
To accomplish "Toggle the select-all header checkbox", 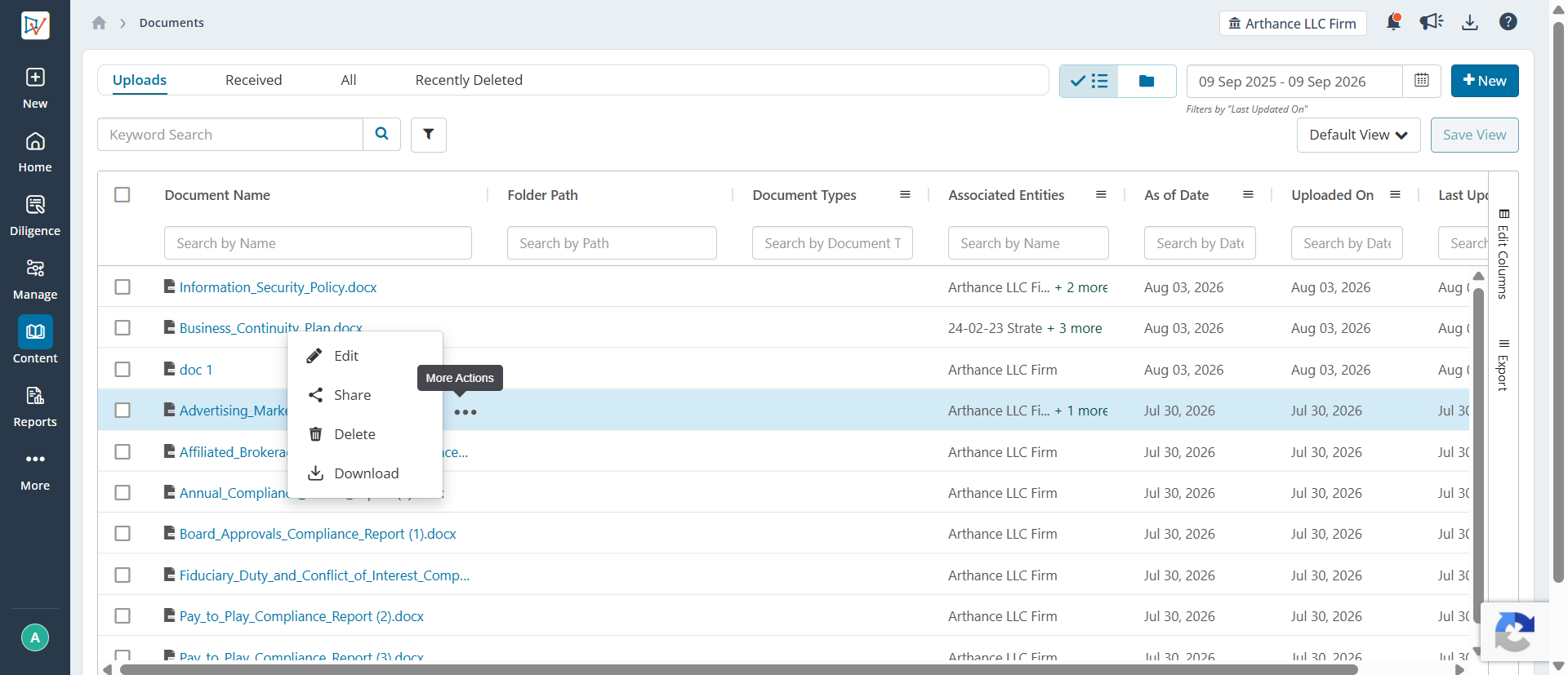I will coord(122,194).
